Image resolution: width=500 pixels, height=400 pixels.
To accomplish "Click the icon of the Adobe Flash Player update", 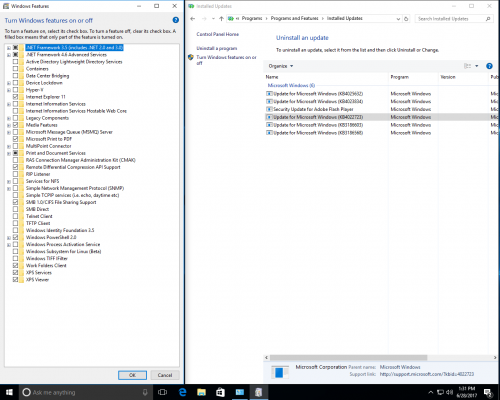I will point(269,109).
